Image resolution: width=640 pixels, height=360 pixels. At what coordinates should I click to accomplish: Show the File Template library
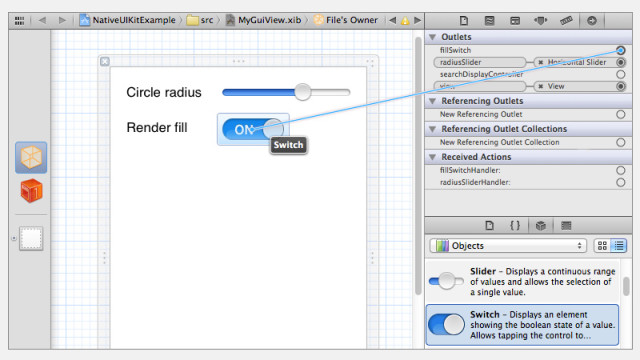pyautogui.click(x=489, y=225)
